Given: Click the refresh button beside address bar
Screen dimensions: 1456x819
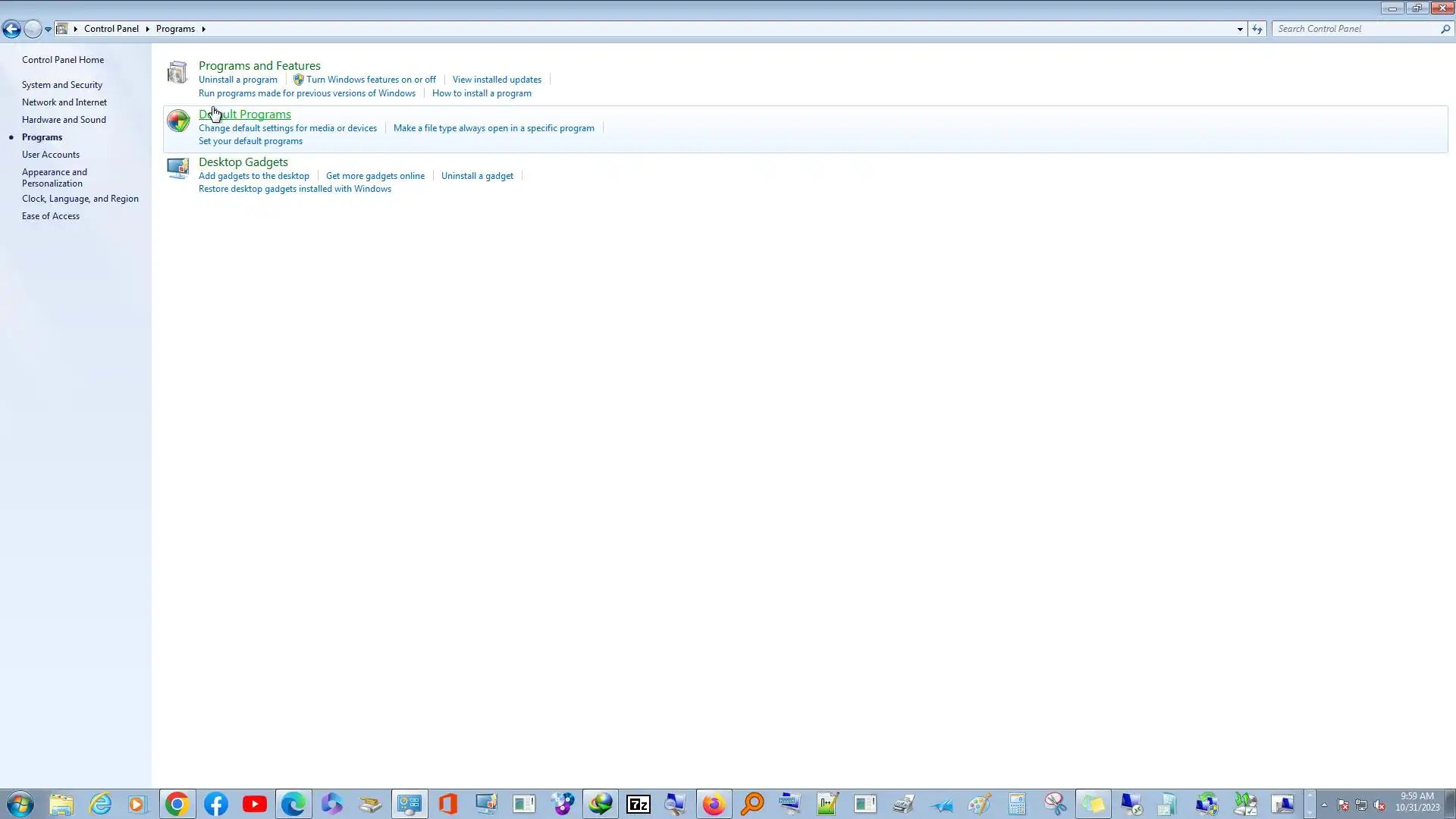Looking at the screenshot, I should click(1257, 29).
